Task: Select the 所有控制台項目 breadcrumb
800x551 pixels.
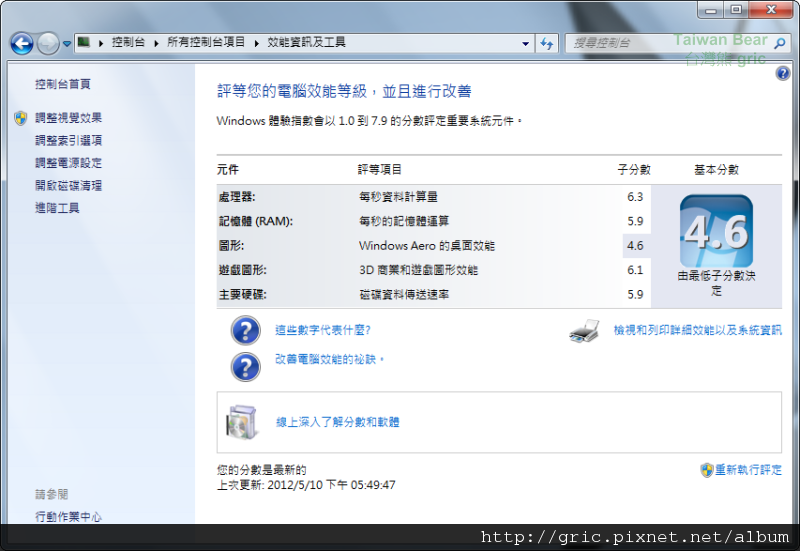Action: [206, 42]
